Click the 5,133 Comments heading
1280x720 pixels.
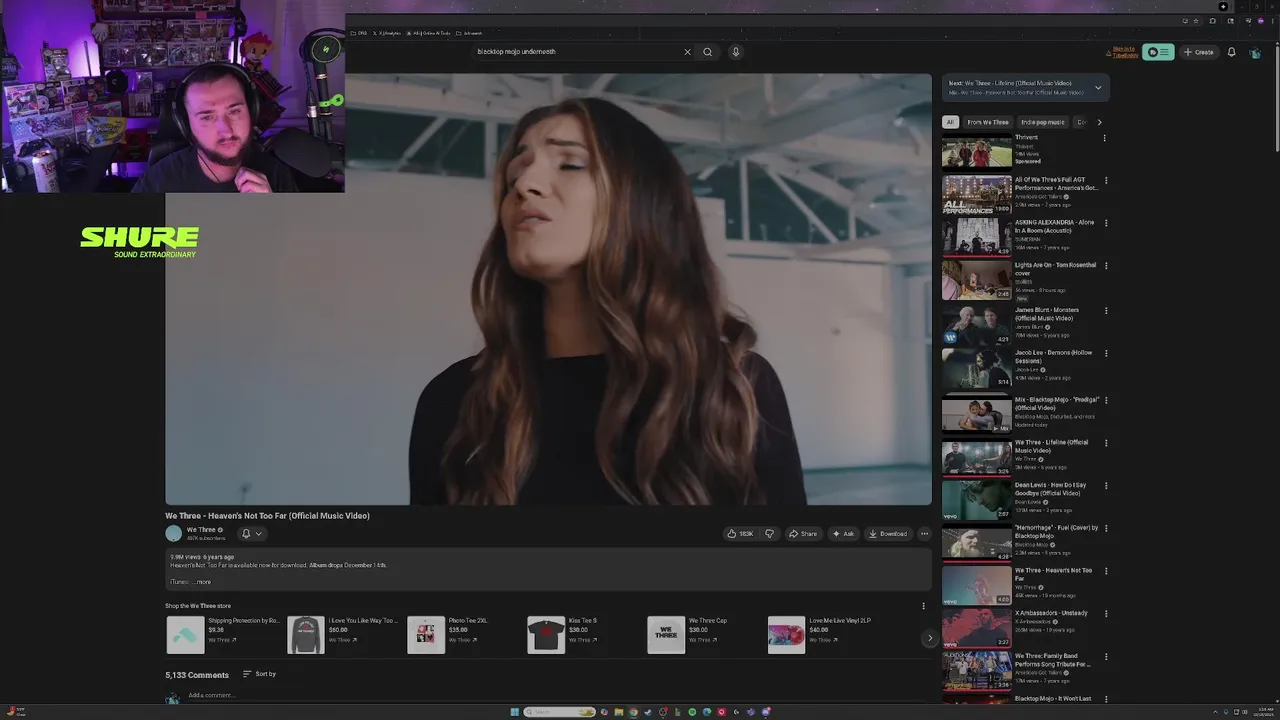[197, 675]
